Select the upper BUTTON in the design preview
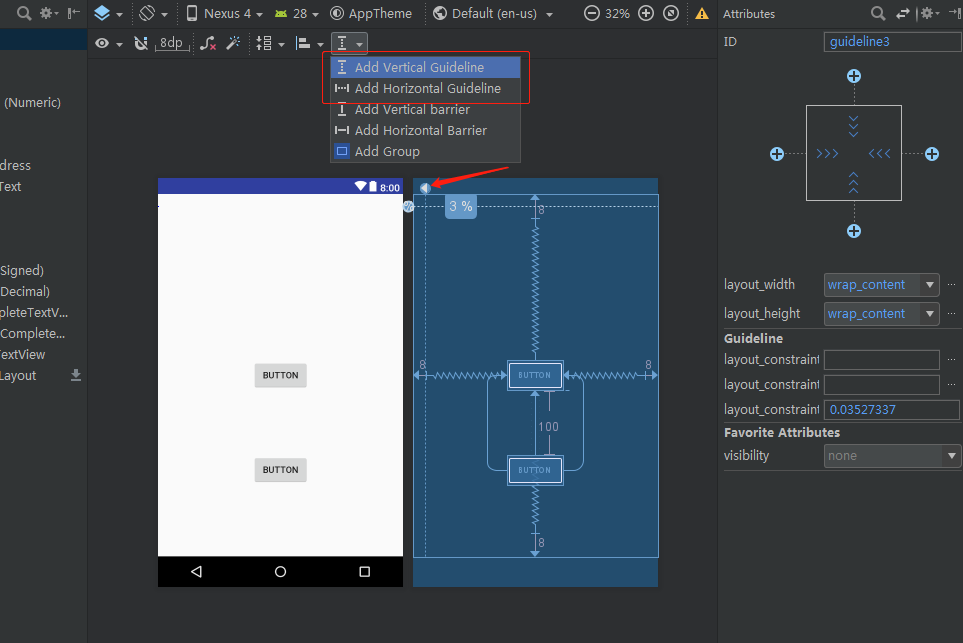Image resolution: width=963 pixels, height=643 pixels. (x=281, y=375)
